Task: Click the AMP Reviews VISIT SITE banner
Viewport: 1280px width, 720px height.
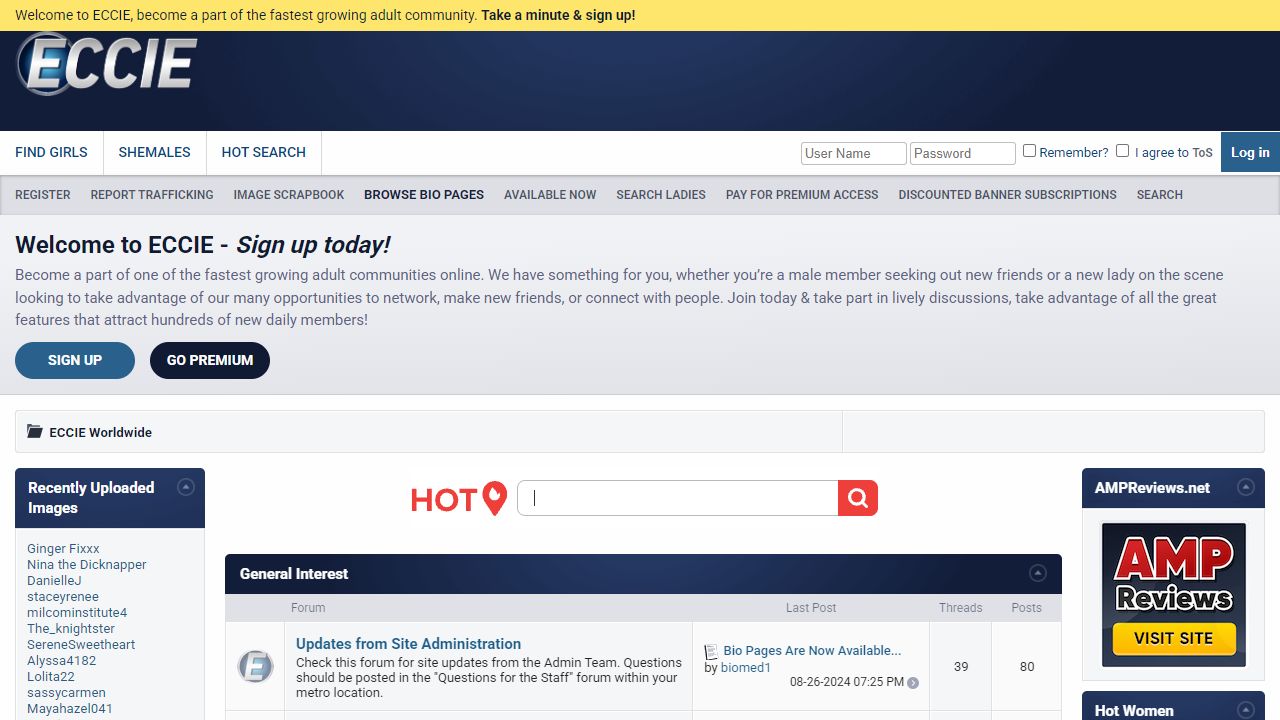Action: tap(1173, 594)
